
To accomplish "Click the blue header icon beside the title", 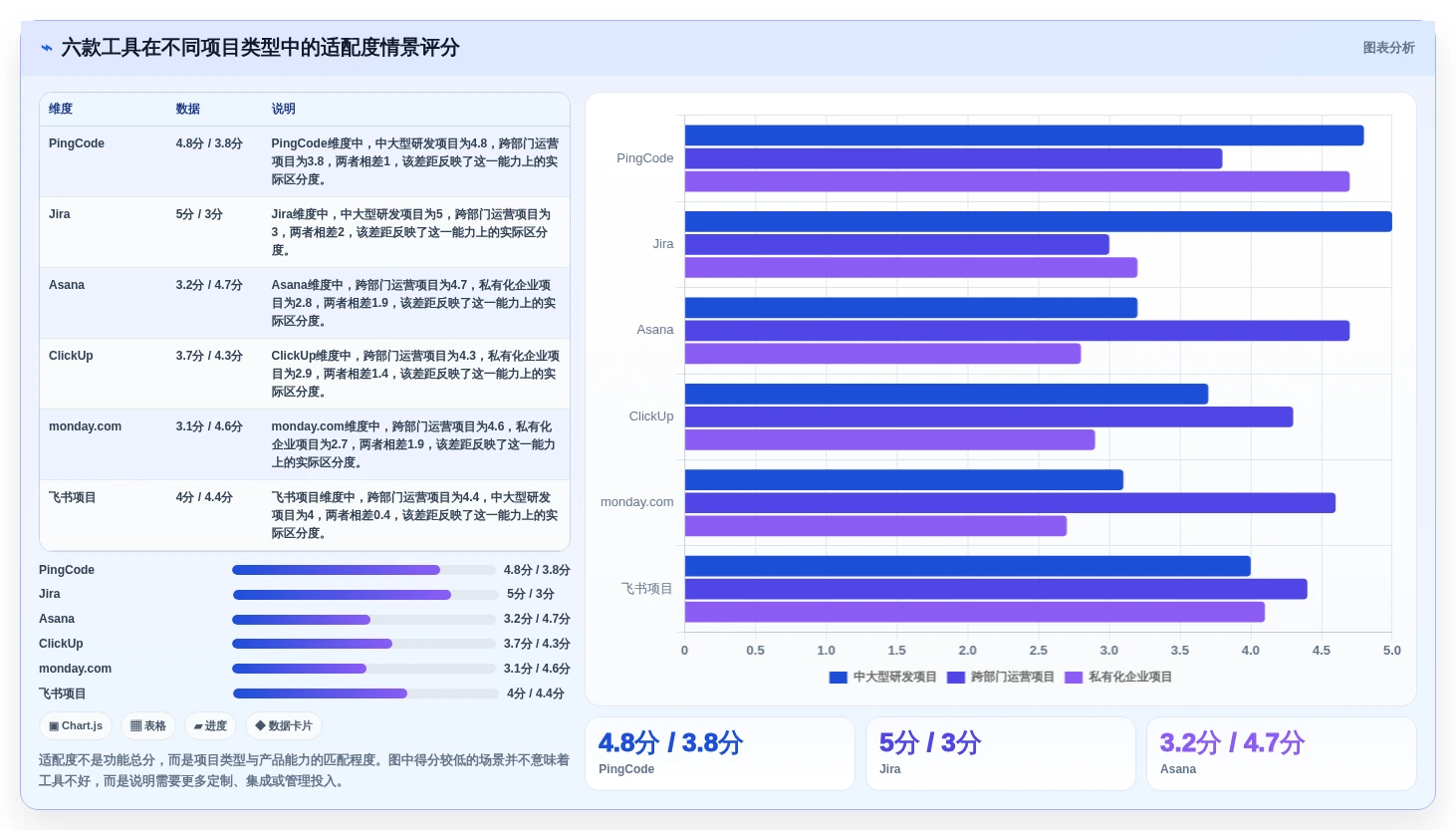I will pyautogui.click(x=47, y=48).
